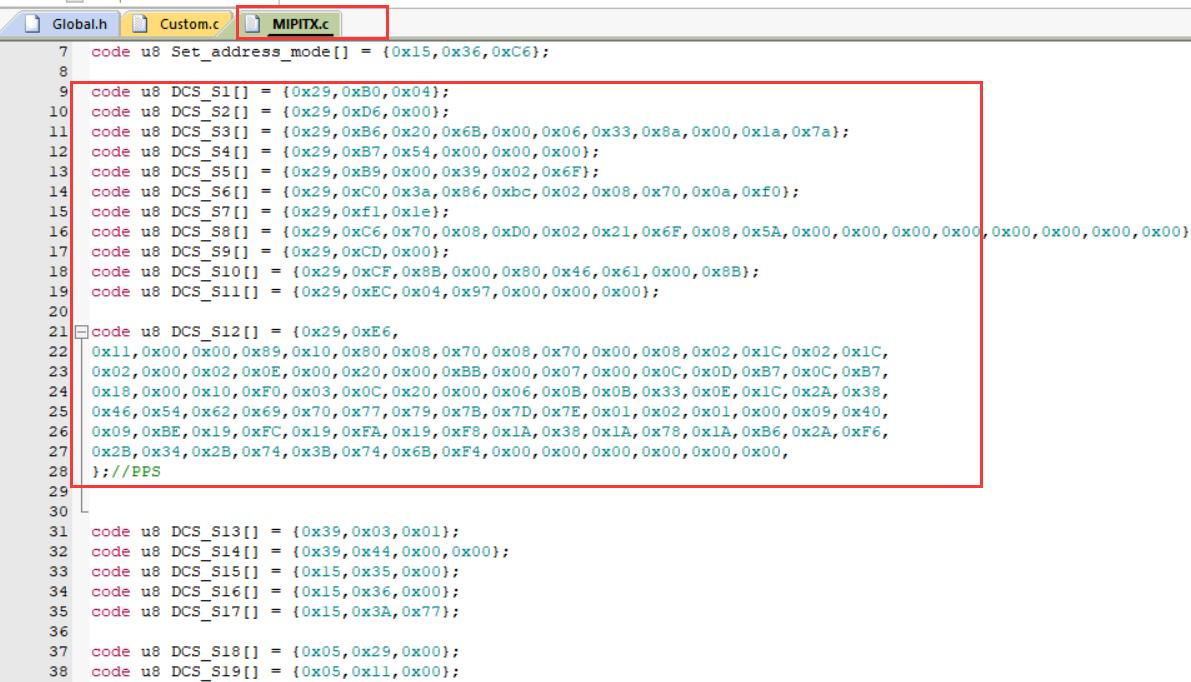Screen dimensions: 1191x682
Task: Click line number 31 in the margin
Action: click(x=58, y=532)
